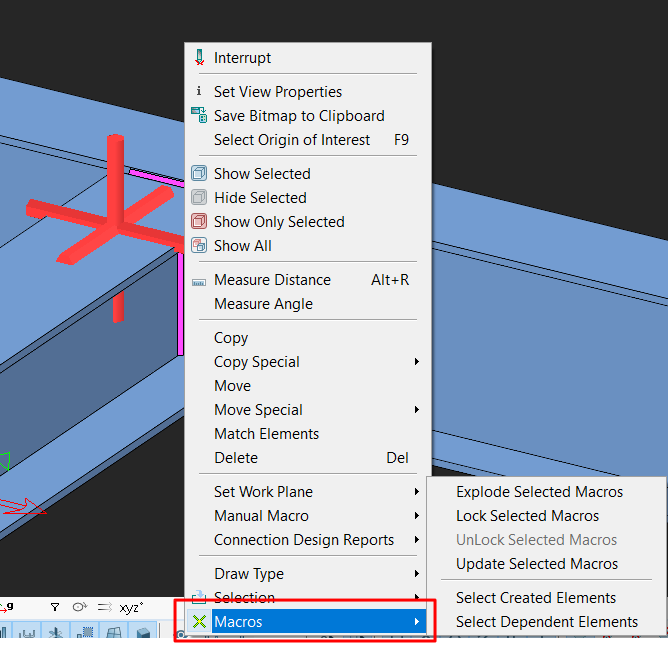Click the gray Hide Selected cube icon
Screen dimensions: 668x651
pos(198,198)
